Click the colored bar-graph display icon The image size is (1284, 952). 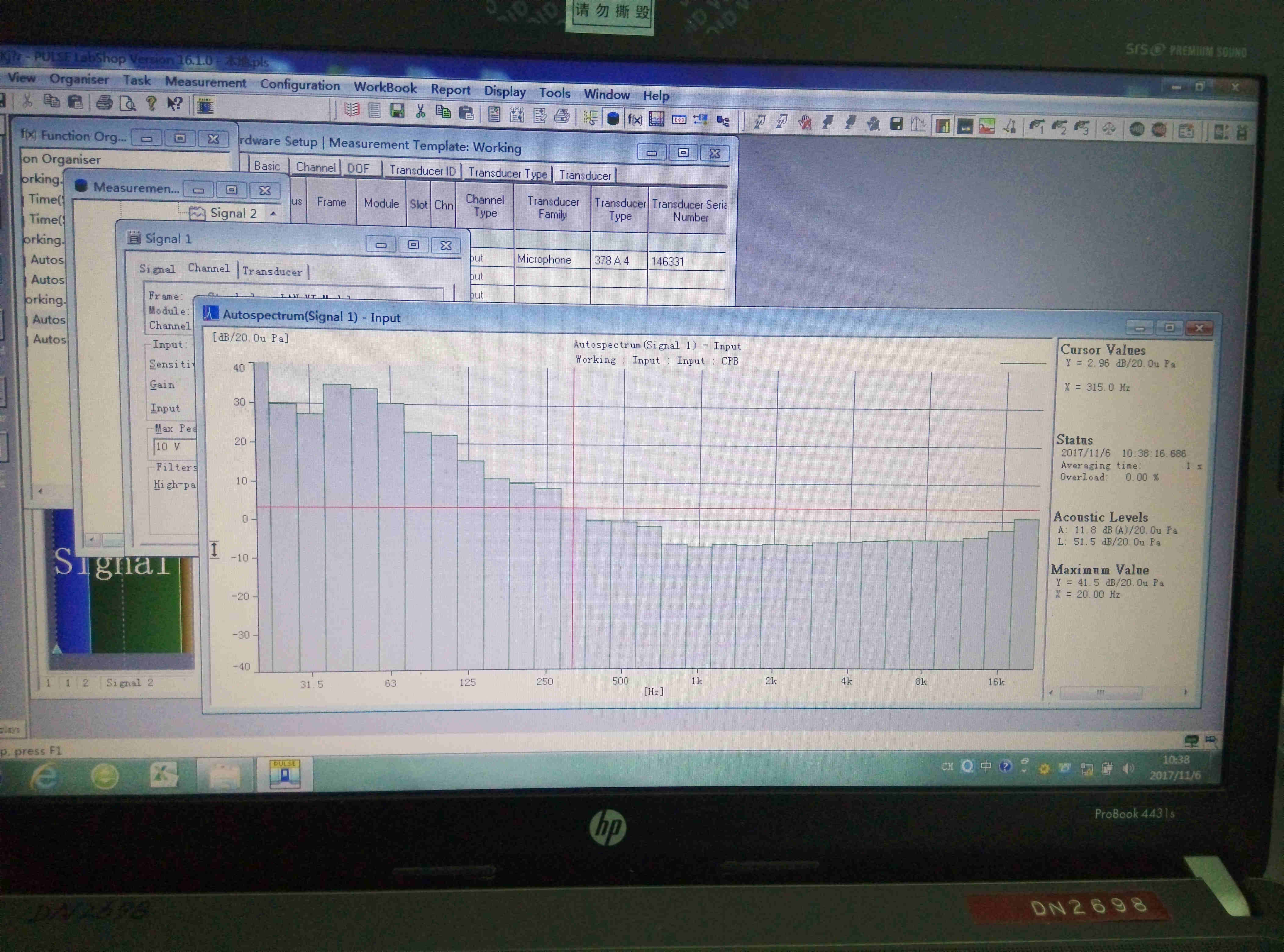click(943, 126)
